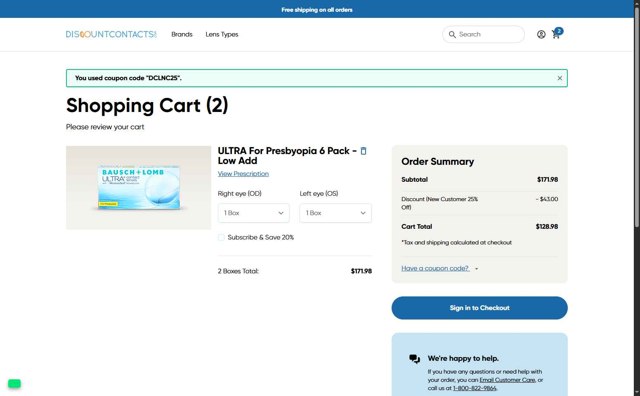640x396 pixels.
Task: Click the Free shipping on all orders banner
Action: [317, 9]
